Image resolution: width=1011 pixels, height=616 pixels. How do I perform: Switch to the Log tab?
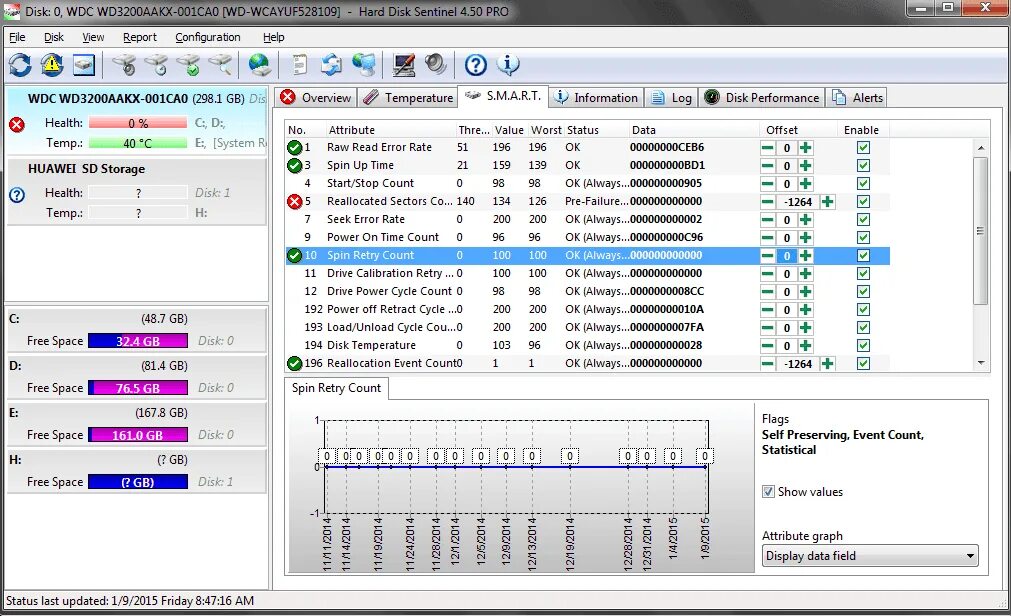coord(671,97)
